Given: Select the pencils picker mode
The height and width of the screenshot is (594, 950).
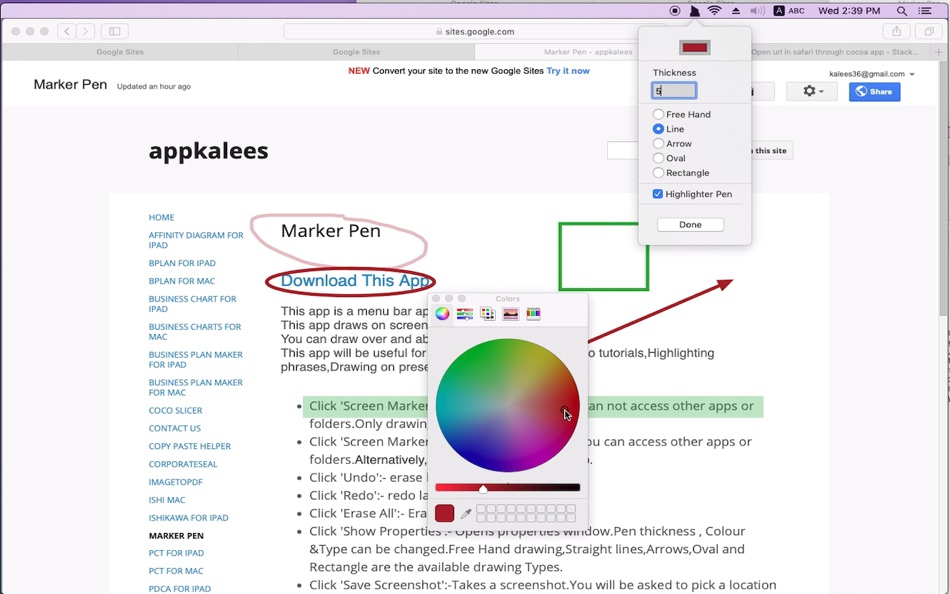Looking at the screenshot, I should [x=533, y=313].
